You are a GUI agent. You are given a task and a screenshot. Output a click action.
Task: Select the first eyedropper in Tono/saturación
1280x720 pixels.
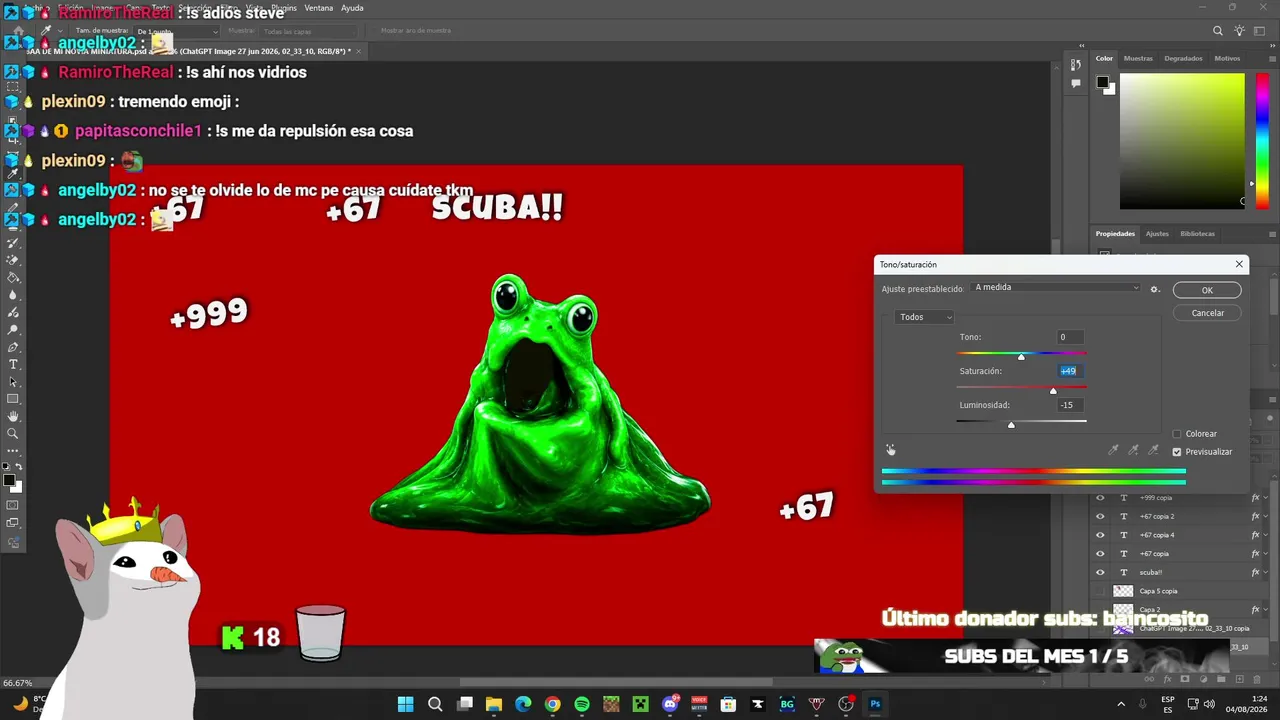[1113, 450]
